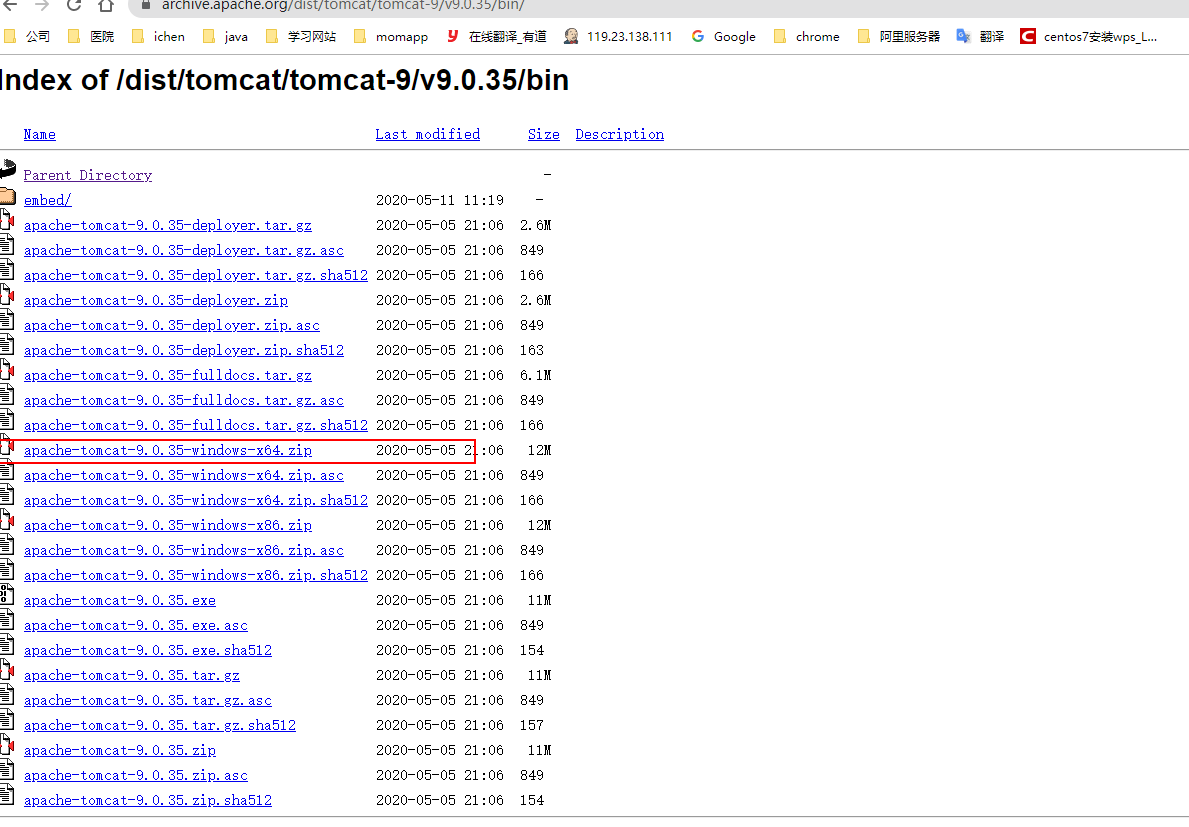Click the archive icon beside apache-tomcat-9.0.35.zip
Screen dimensions: 1189x827
[x=6, y=745]
